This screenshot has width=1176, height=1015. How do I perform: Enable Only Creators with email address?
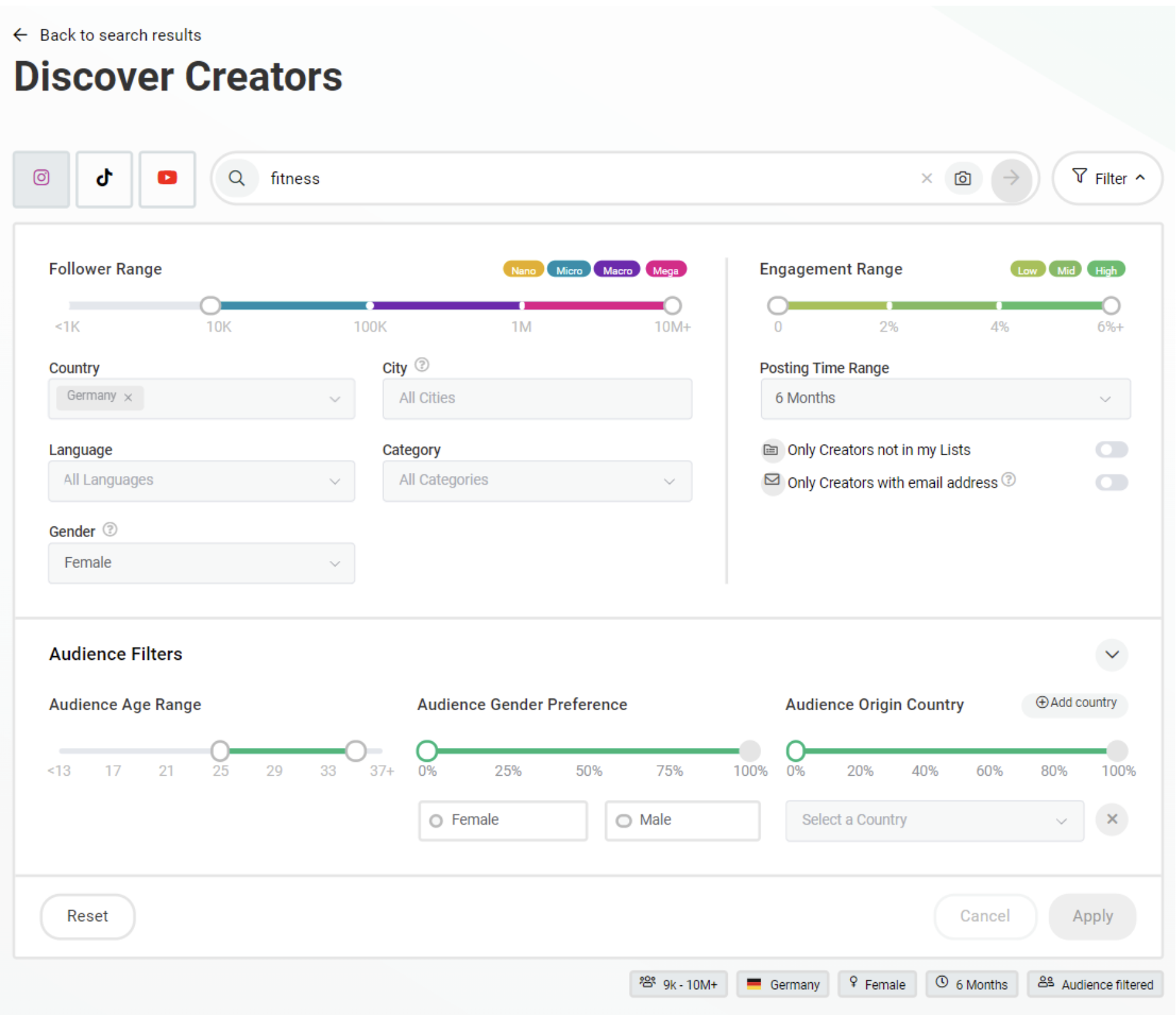1111,482
